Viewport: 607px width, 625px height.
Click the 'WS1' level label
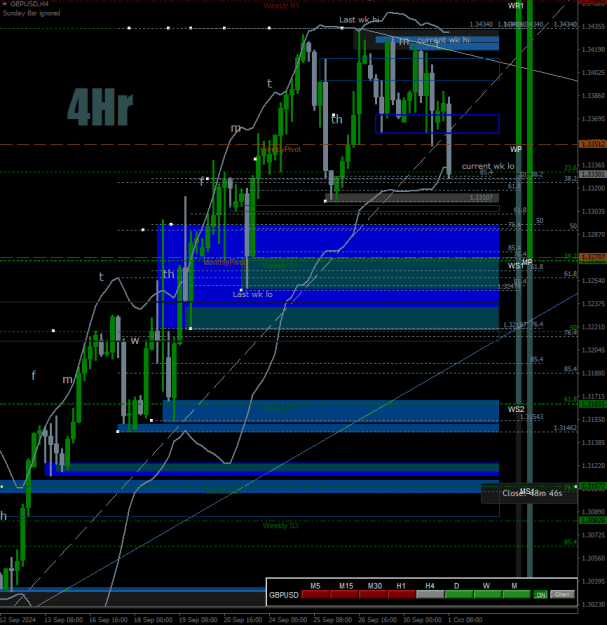pyautogui.click(x=515, y=266)
